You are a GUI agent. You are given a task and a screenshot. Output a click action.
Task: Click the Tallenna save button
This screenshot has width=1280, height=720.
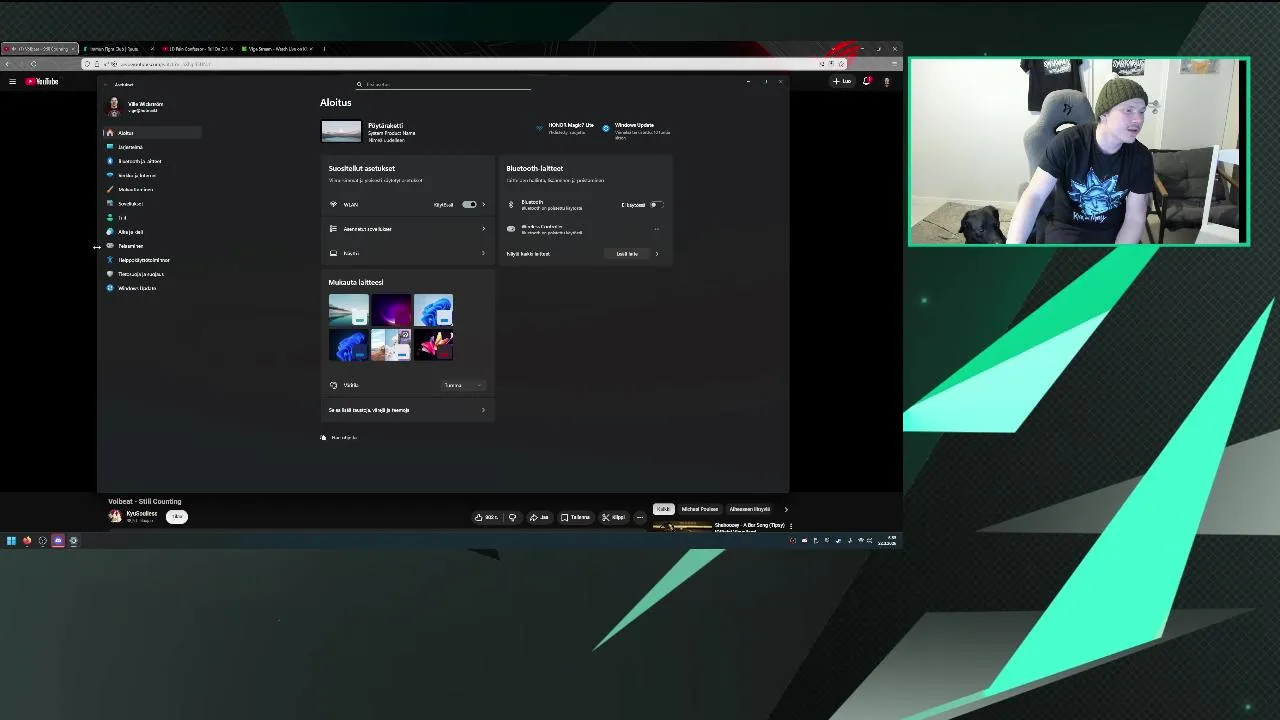tap(575, 517)
